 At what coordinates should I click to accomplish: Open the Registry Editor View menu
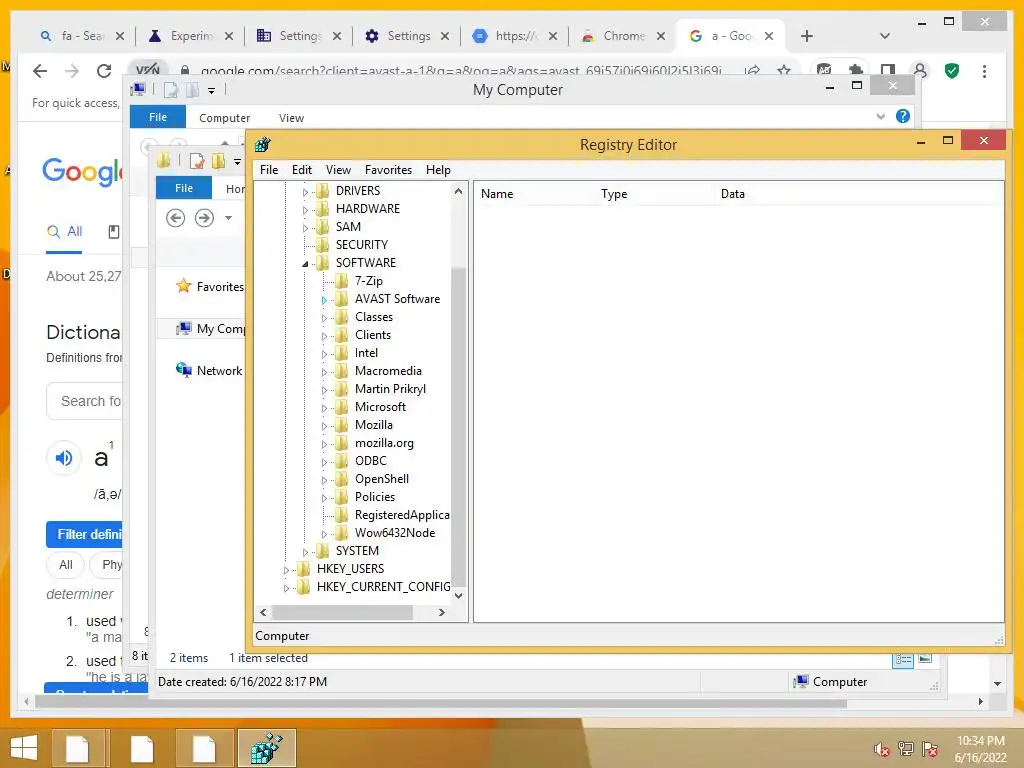(338, 170)
